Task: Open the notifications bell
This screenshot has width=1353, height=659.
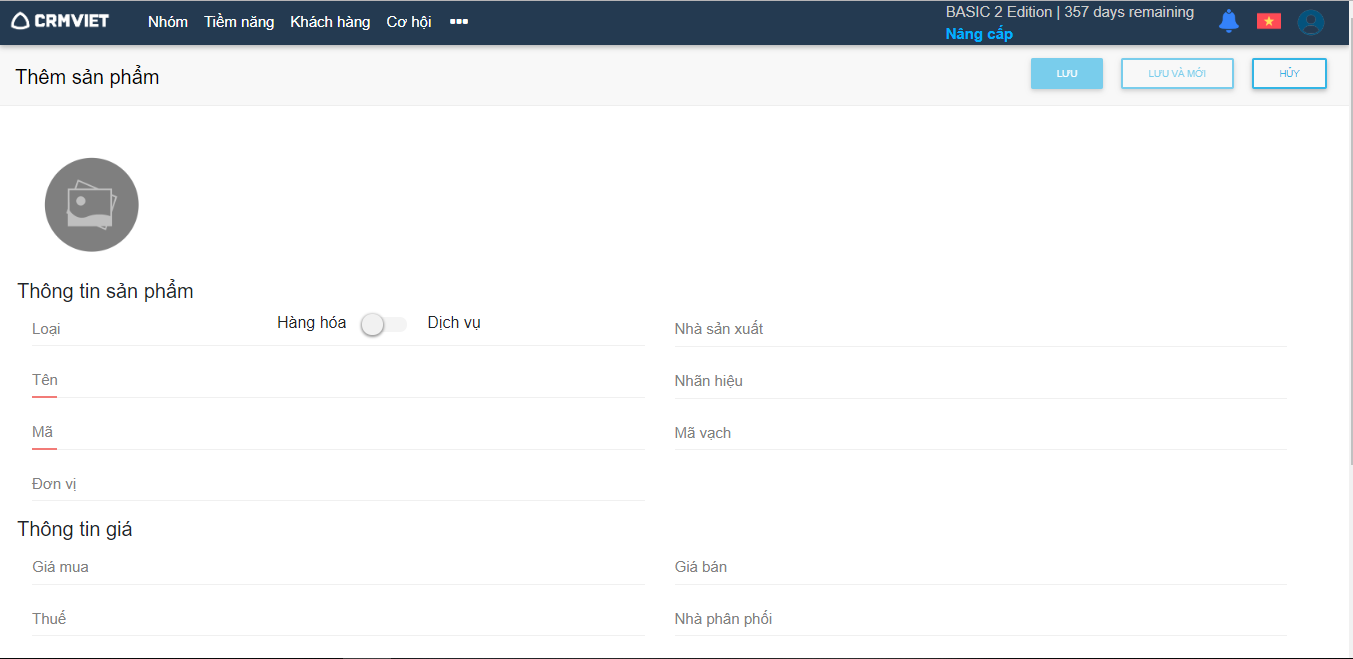Action: (x=1229, y=21)
